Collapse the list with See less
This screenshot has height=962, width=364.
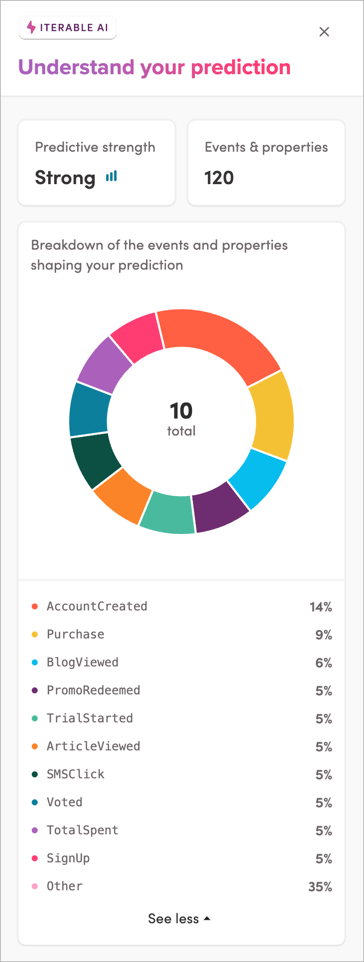180,918
